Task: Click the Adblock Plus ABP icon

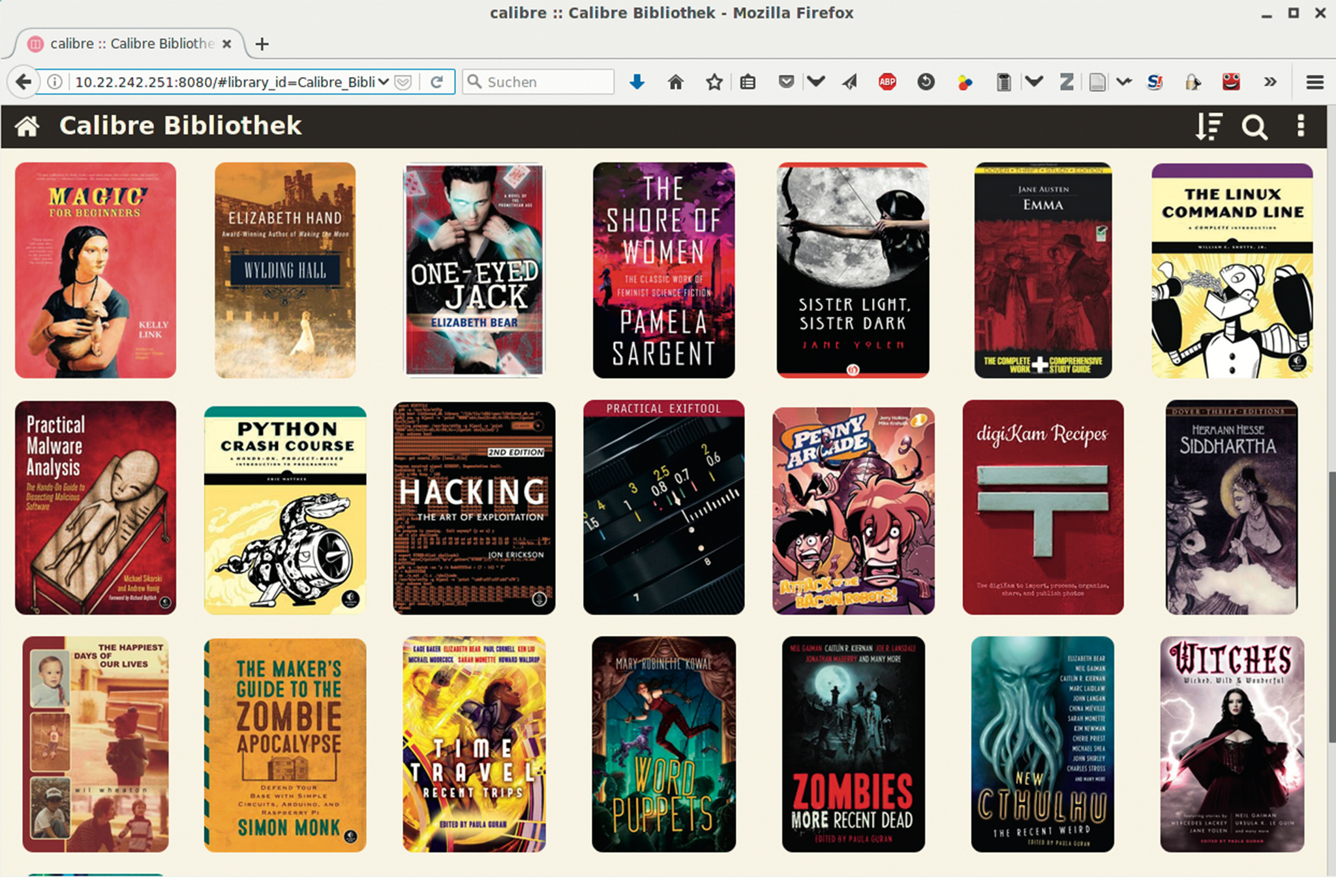Action: (x=887, y=82)
